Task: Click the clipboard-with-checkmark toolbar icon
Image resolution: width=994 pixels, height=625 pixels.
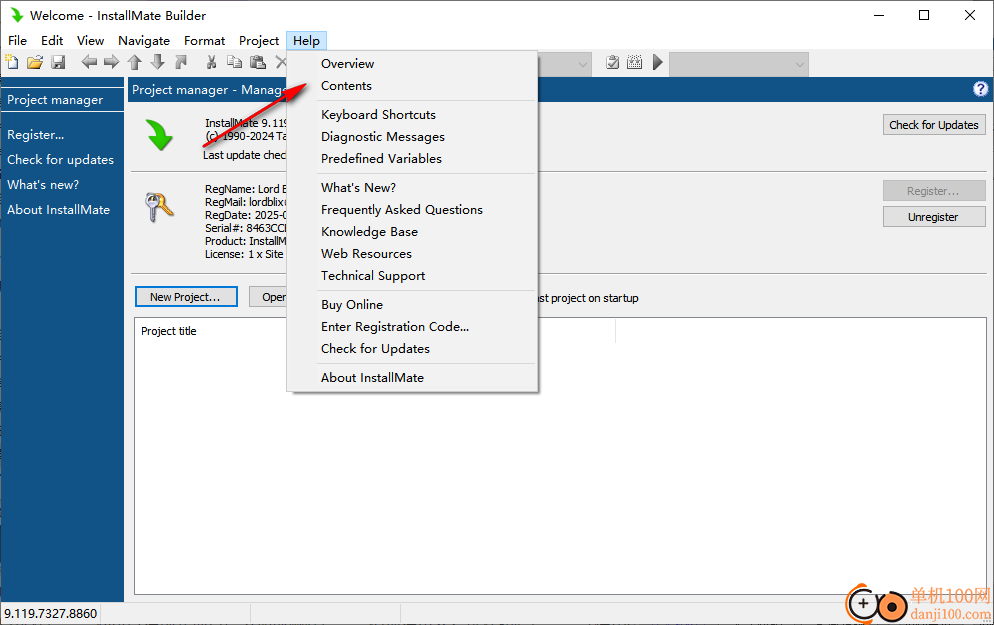Action: pyautogui.click(x=612, y=62)
